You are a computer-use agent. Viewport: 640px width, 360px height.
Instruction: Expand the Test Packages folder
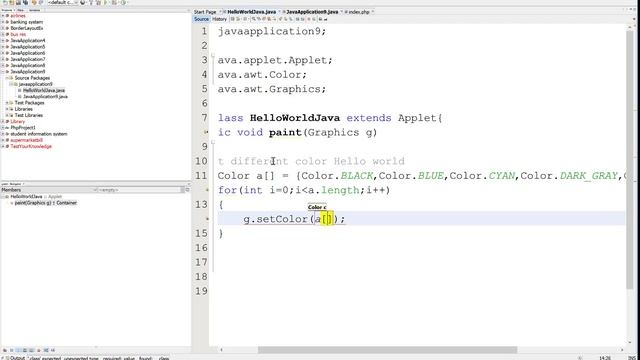7,103
